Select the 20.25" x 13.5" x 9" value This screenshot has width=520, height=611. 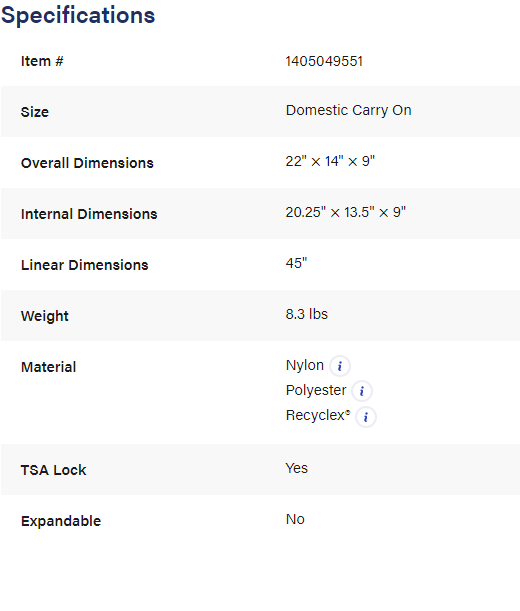coord(346,212)
